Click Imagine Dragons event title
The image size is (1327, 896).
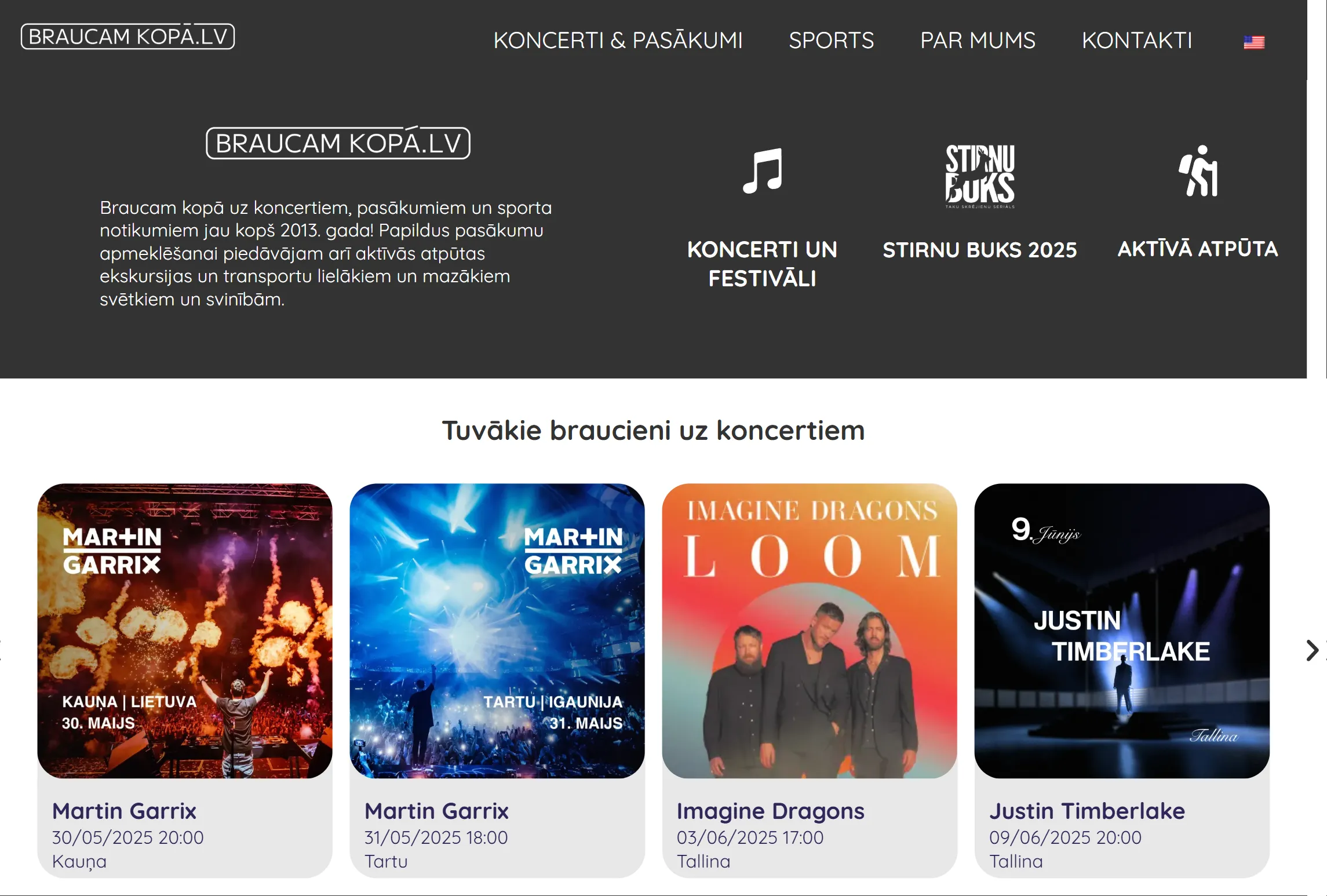tap(770, 811)
